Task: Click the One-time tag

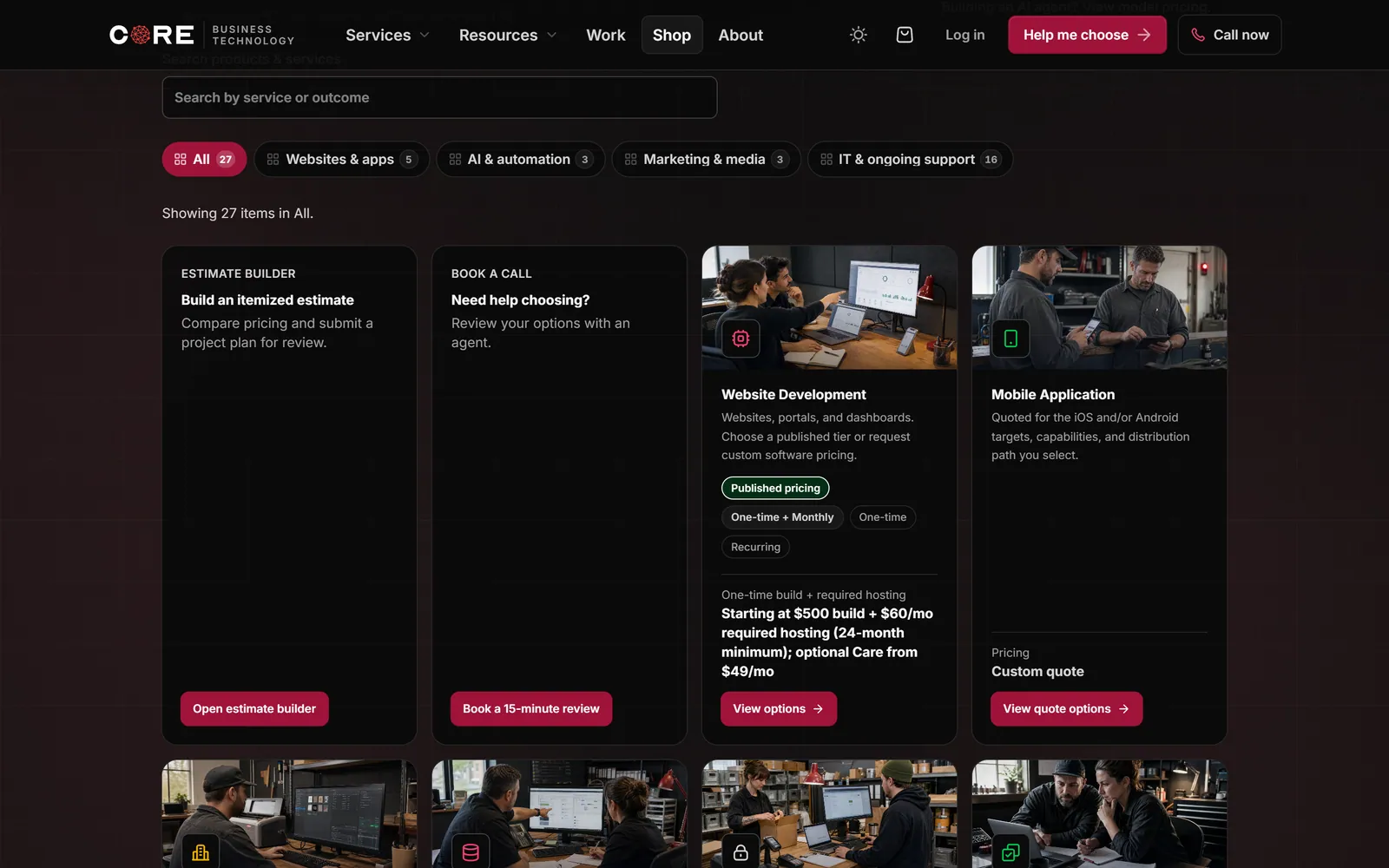Action: [x=883, y=517]
